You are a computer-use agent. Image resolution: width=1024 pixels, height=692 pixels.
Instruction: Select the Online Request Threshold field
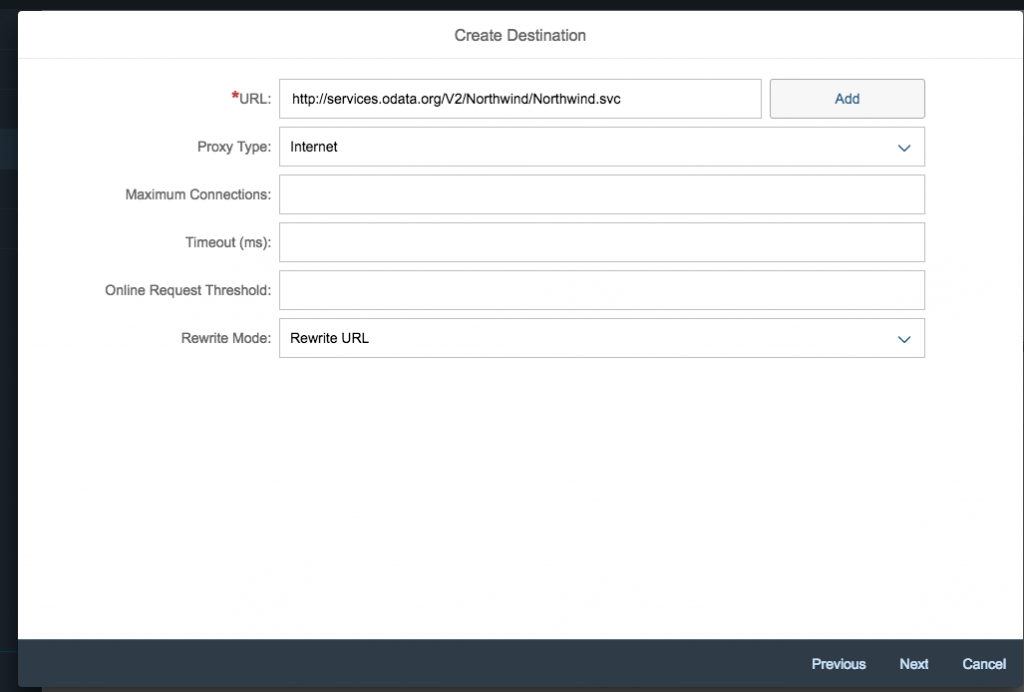[601, 290]
